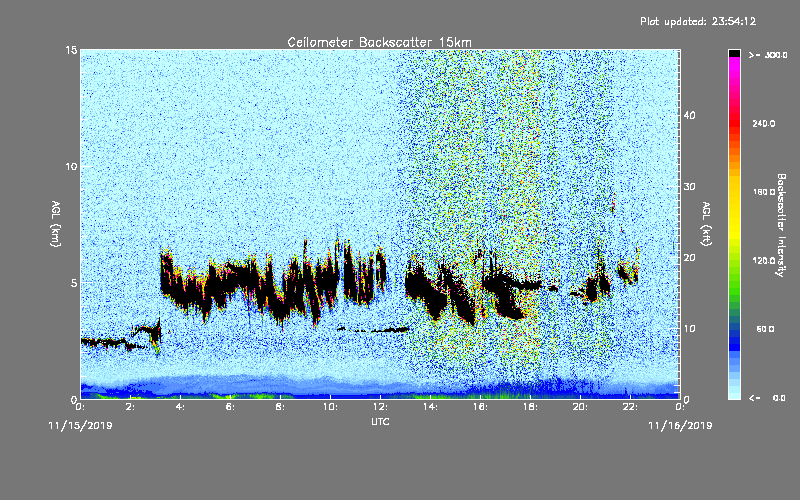Click the '10' tick on the km axis
Viewport: 800px width, 500px height.
coord(71,166)
